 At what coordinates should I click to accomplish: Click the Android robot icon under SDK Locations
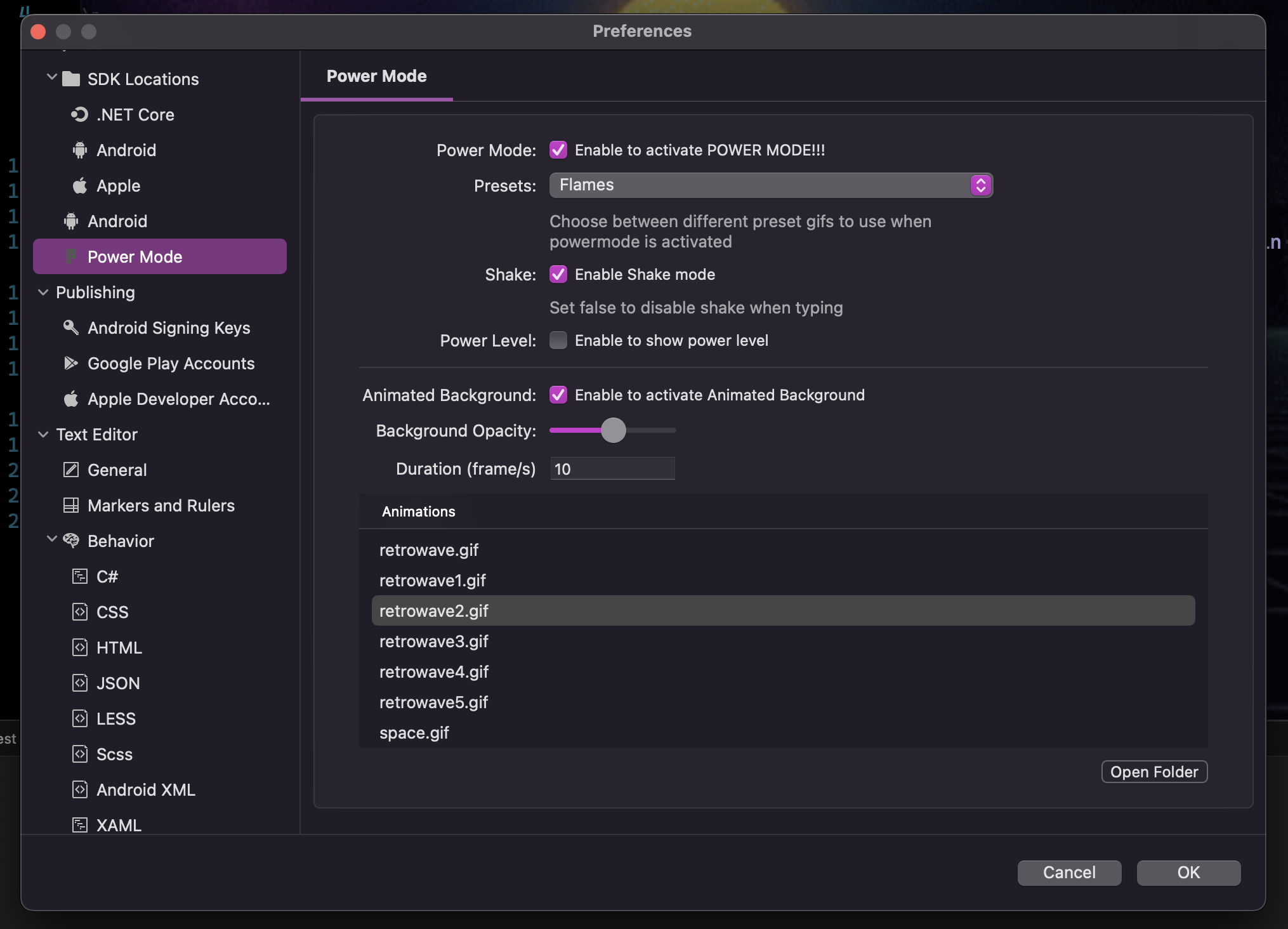pos(79,150)
